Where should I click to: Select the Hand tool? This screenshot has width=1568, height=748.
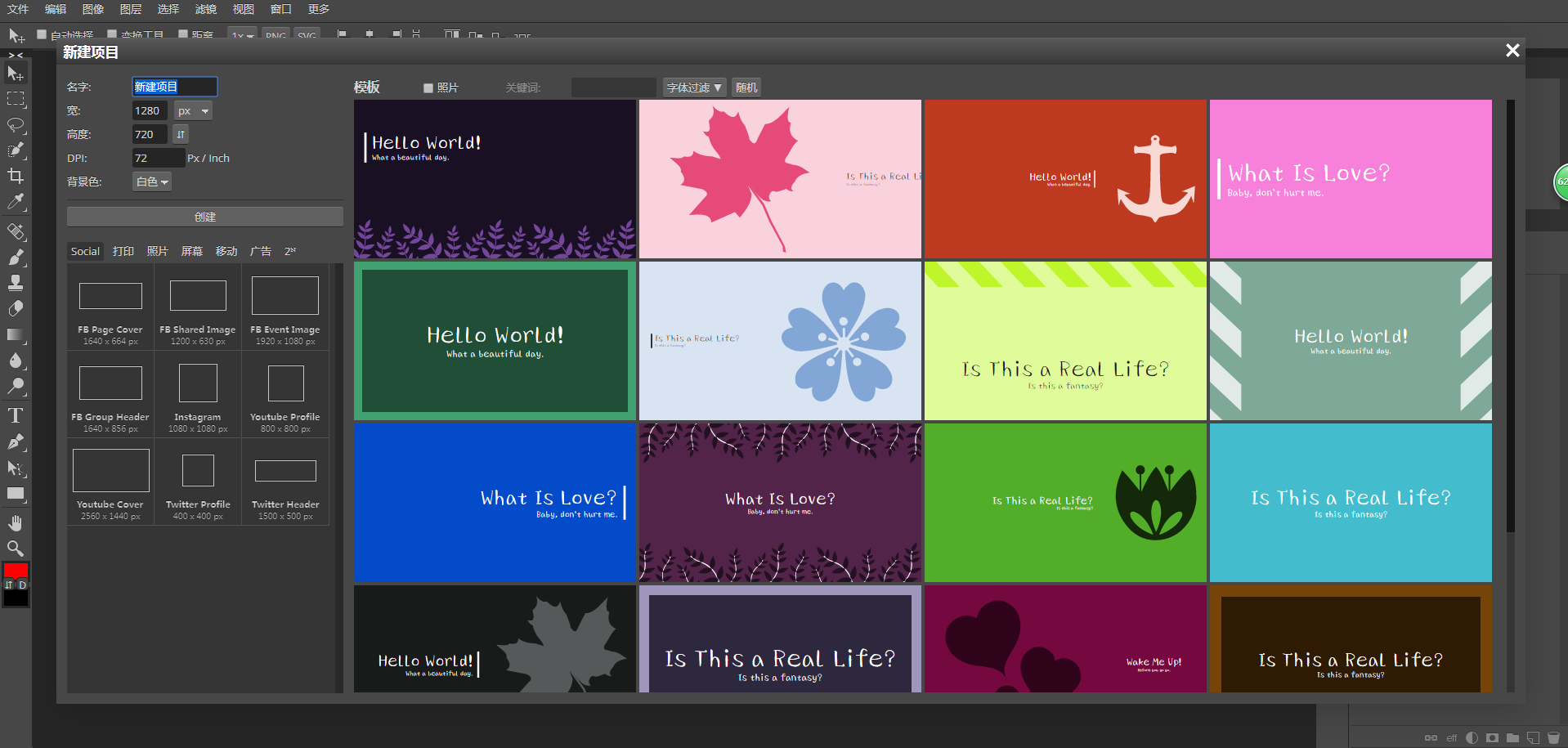[16, 522]
